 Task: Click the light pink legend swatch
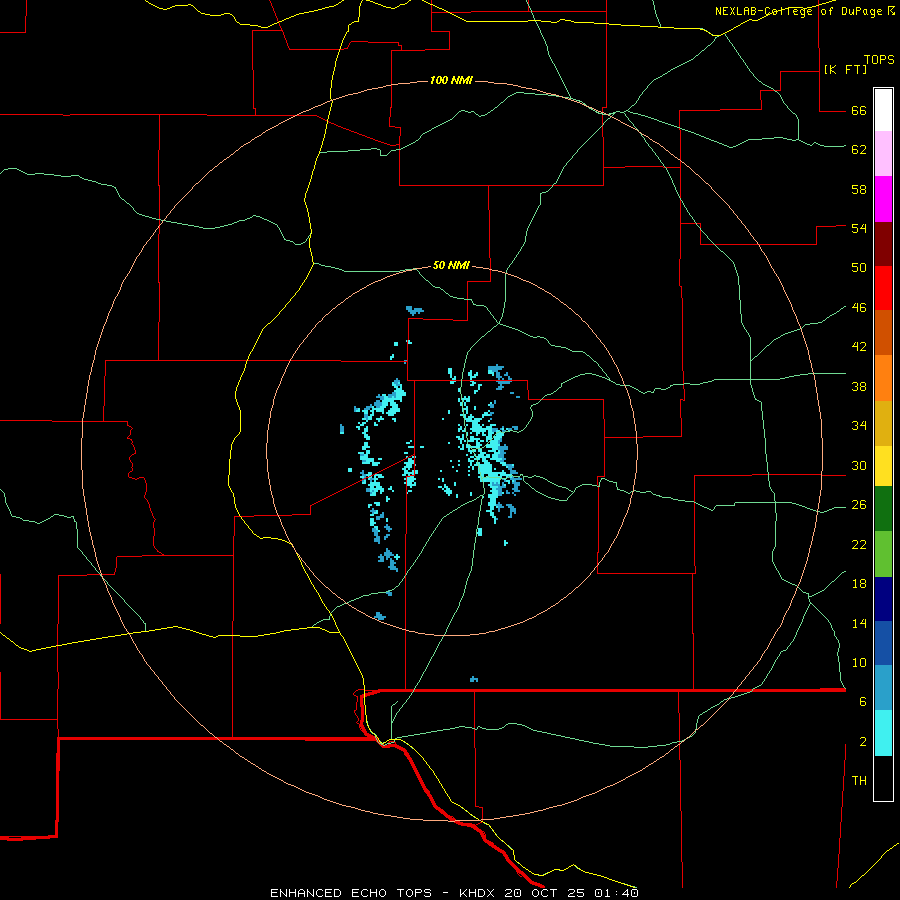(883, 154)
